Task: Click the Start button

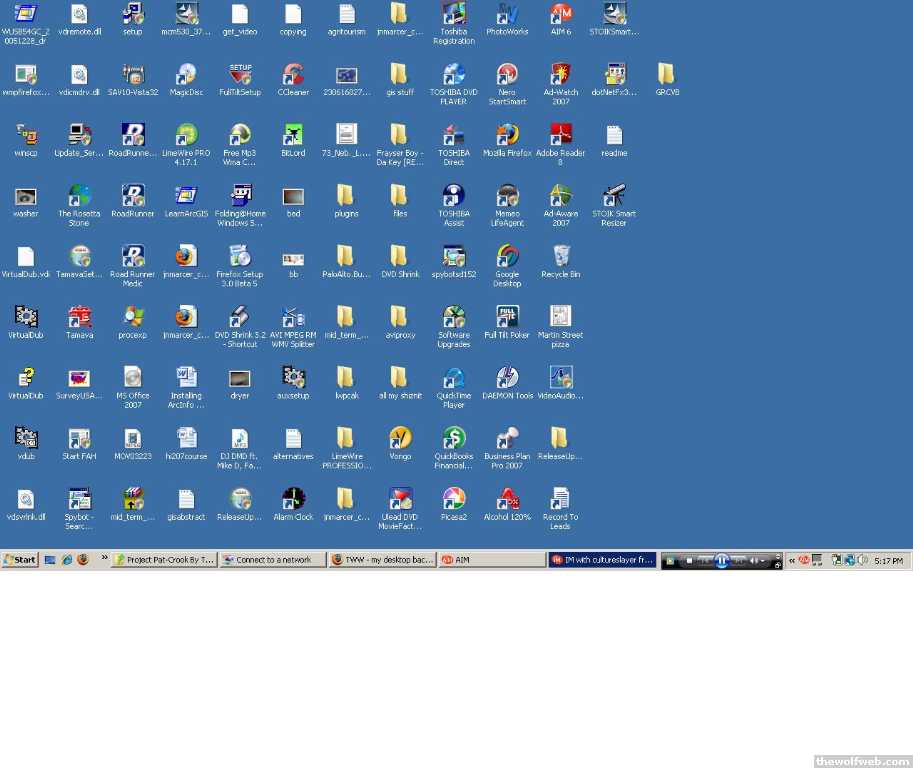Action: [20, 560]
